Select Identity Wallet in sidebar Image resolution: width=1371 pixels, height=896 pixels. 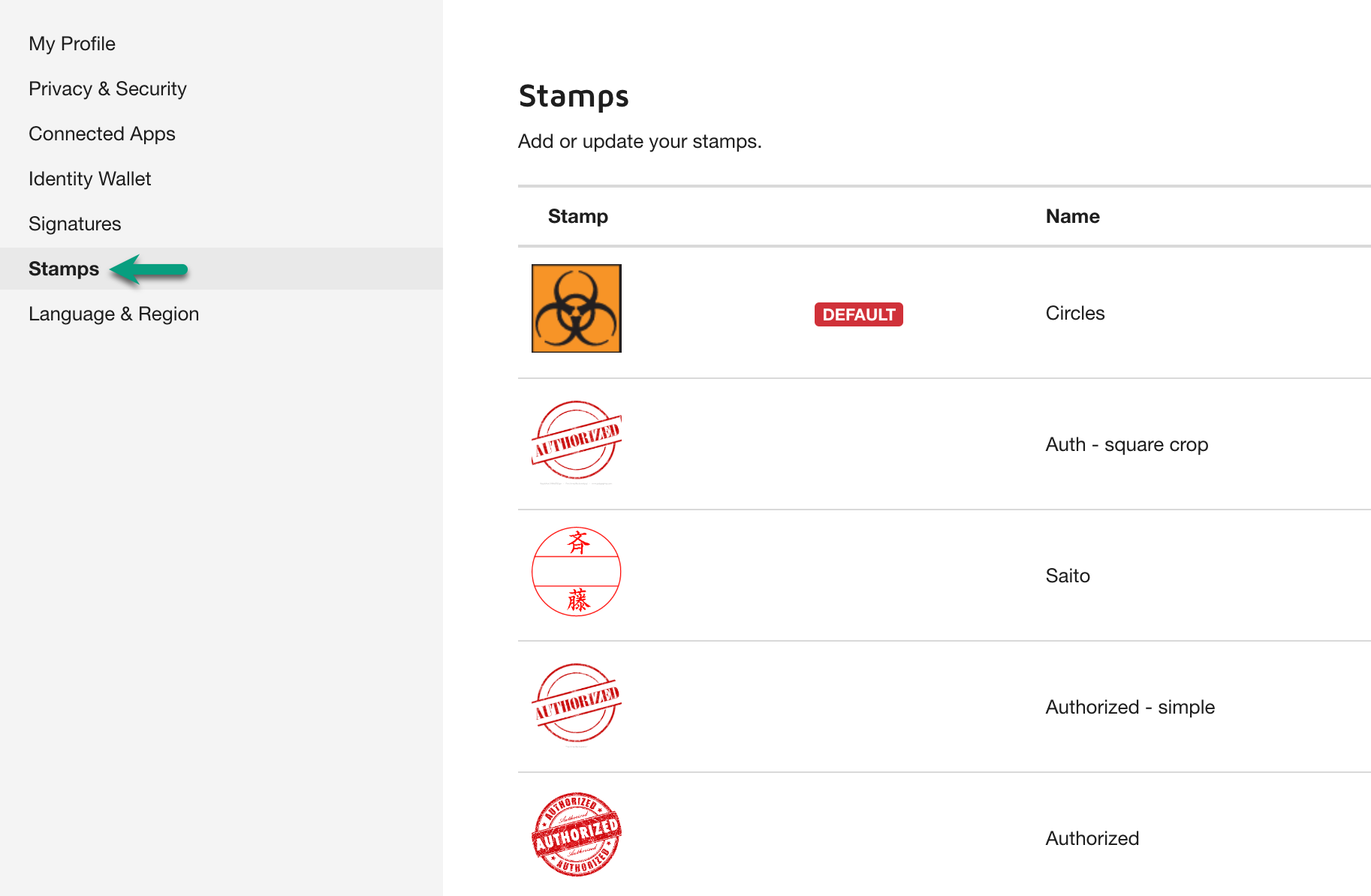tap(89, 179)
